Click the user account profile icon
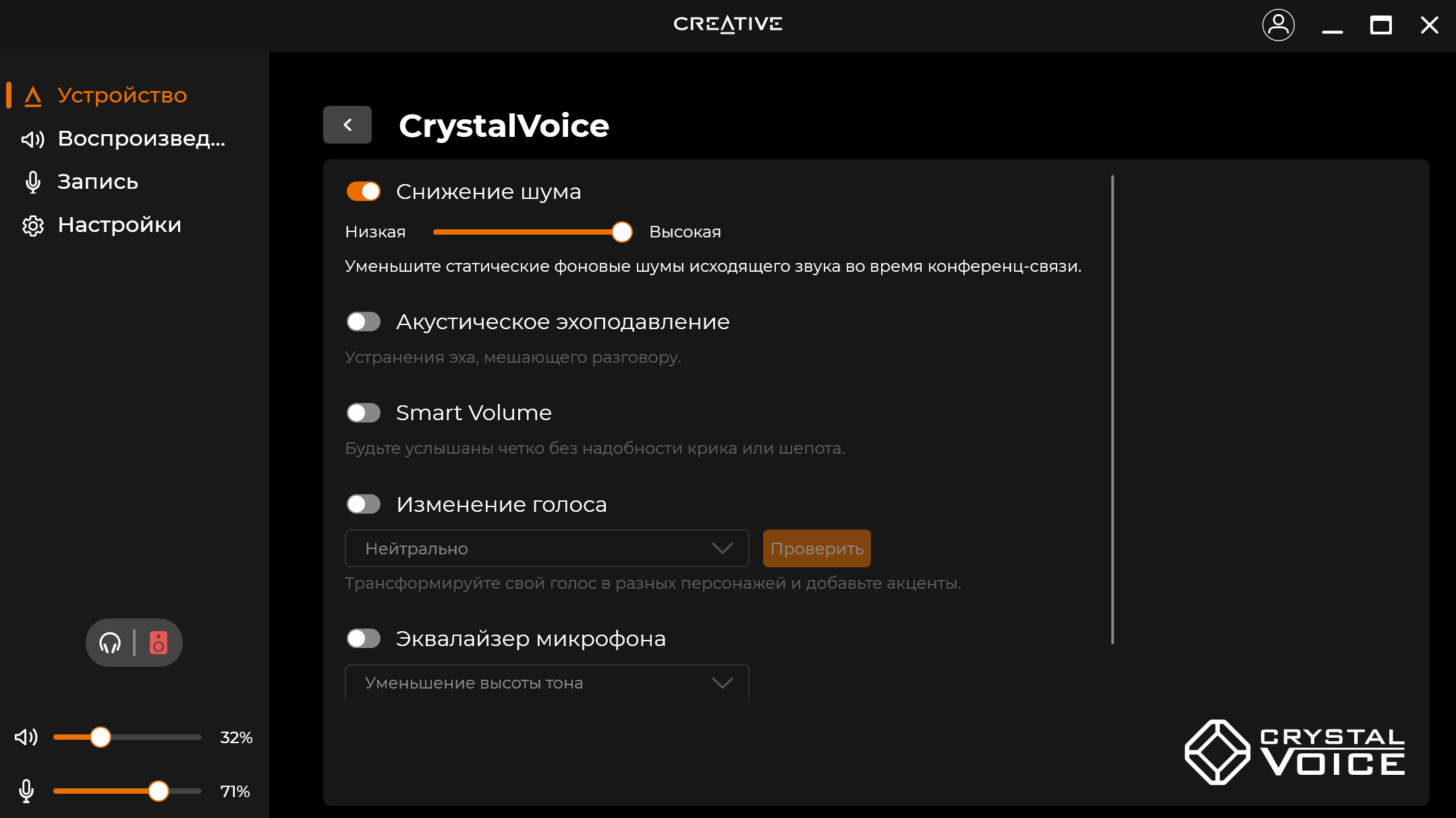This screenshot has height=818, width=1456. tap(1278, 26)
